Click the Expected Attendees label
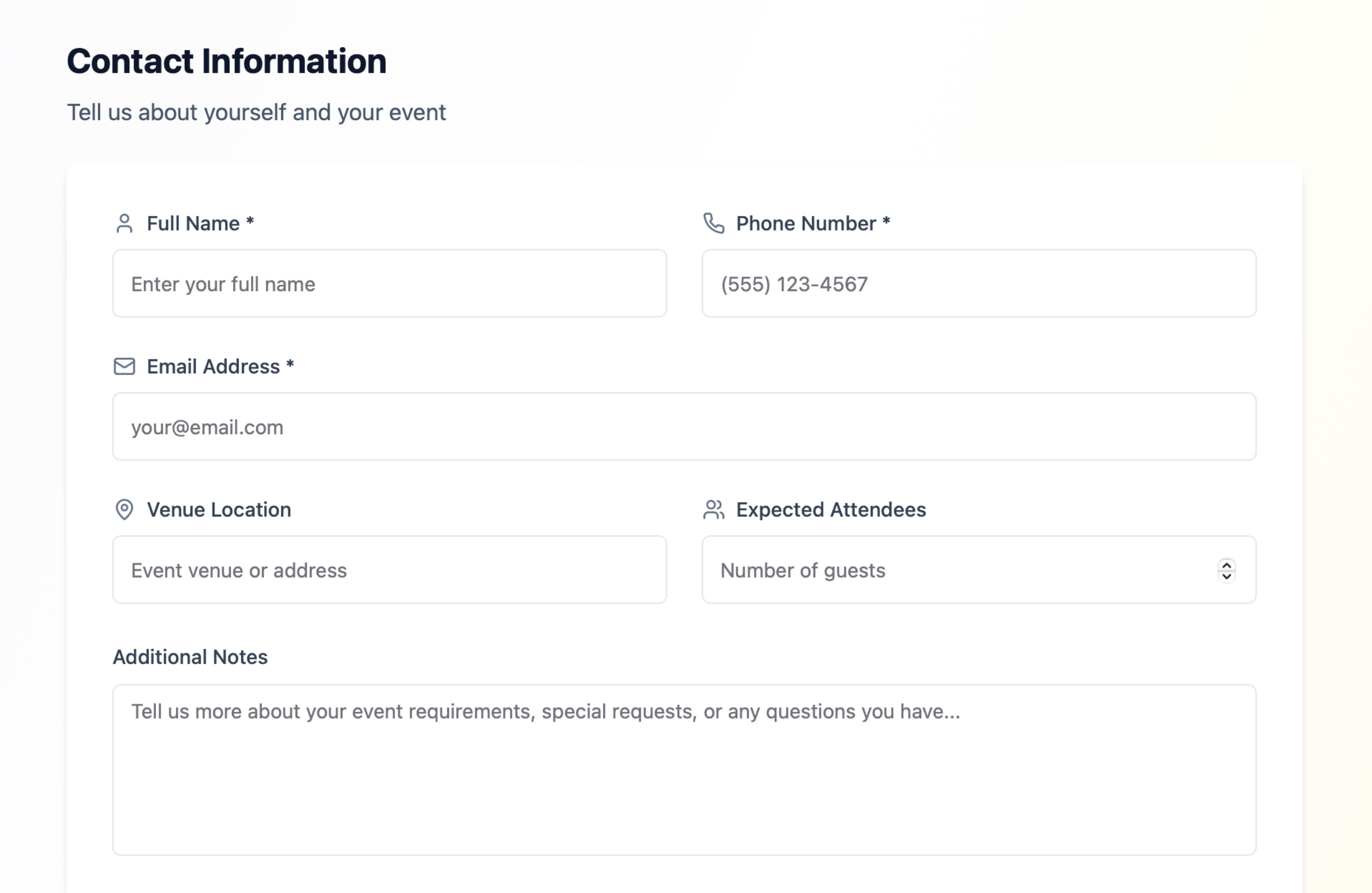Screen dimensions: 1372x893 (831, 510)
